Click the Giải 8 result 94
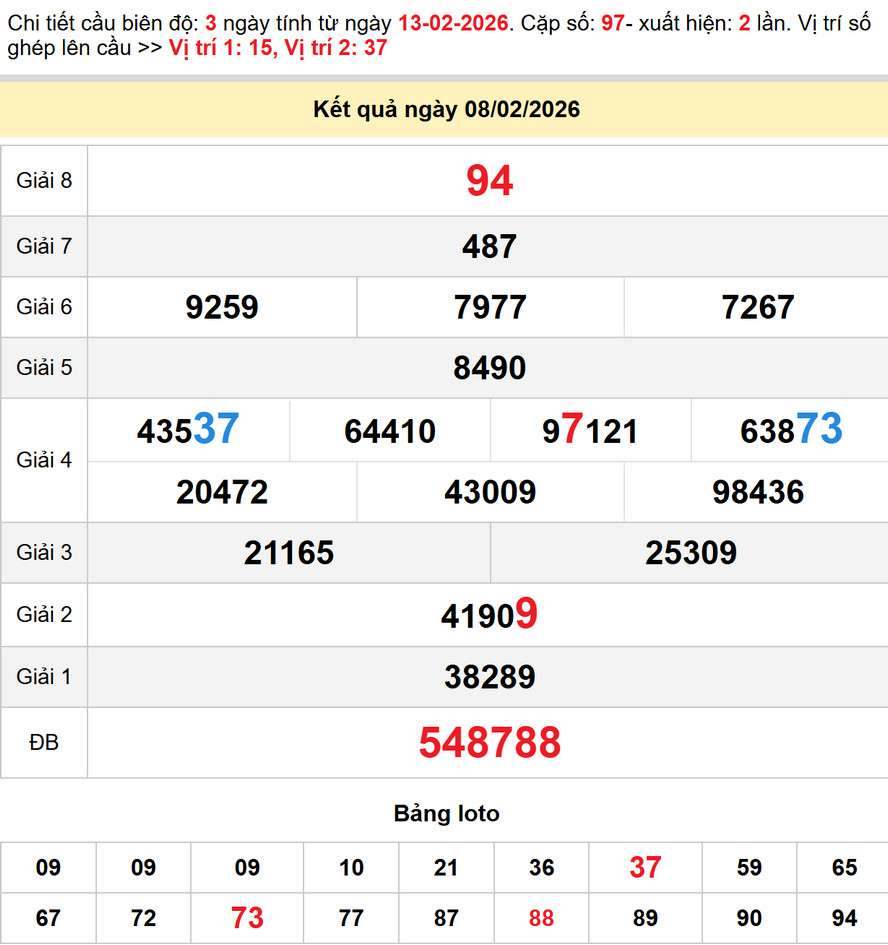Screen dimensions: 888x945 pyautogui.click(x=489, y=181)
